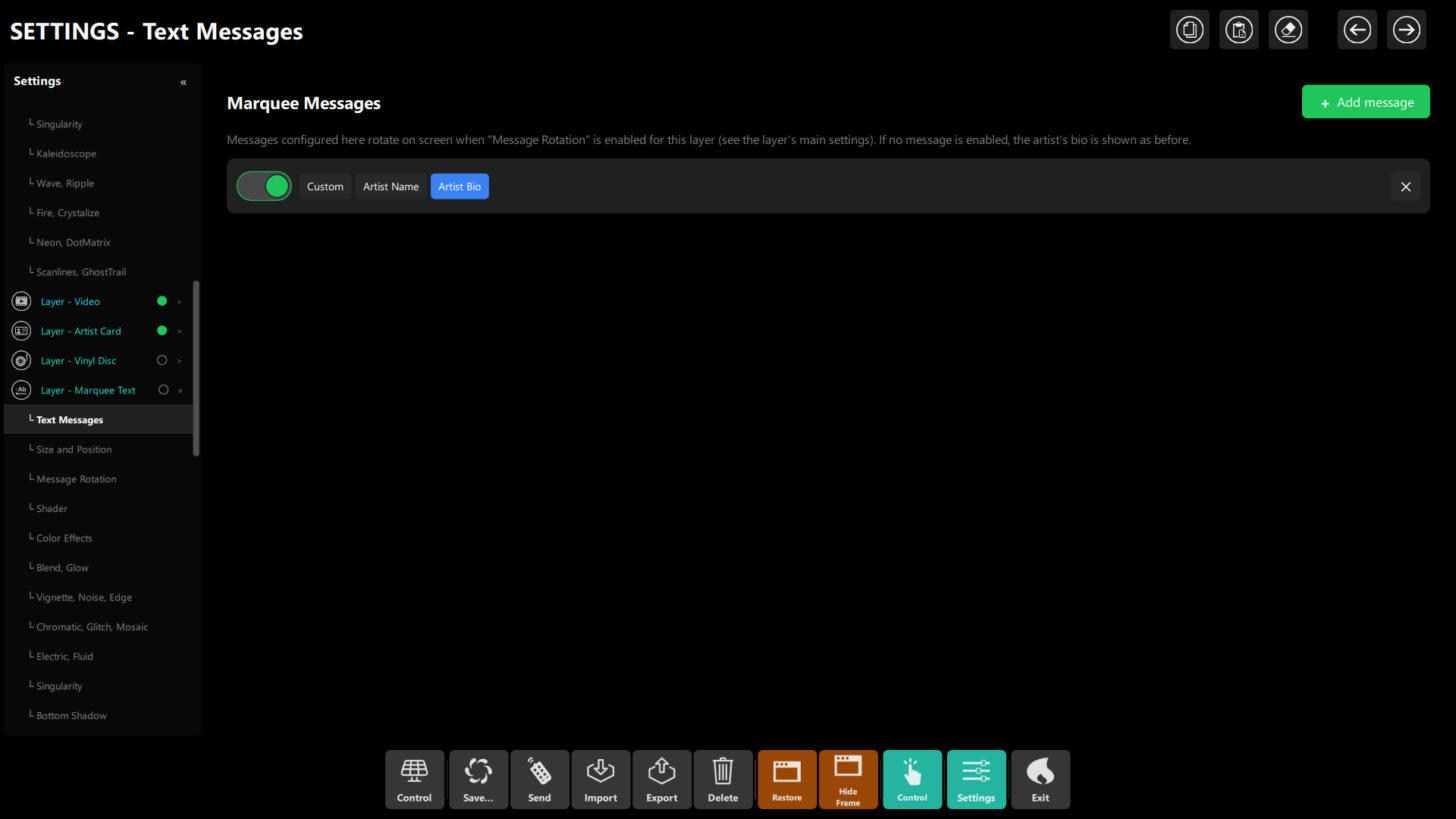The height and width of the screenshot is (819, 1456).
Task: Enable Layer - Marquee Text status circle
Action: pyautogui.click(x=163, y=390)
